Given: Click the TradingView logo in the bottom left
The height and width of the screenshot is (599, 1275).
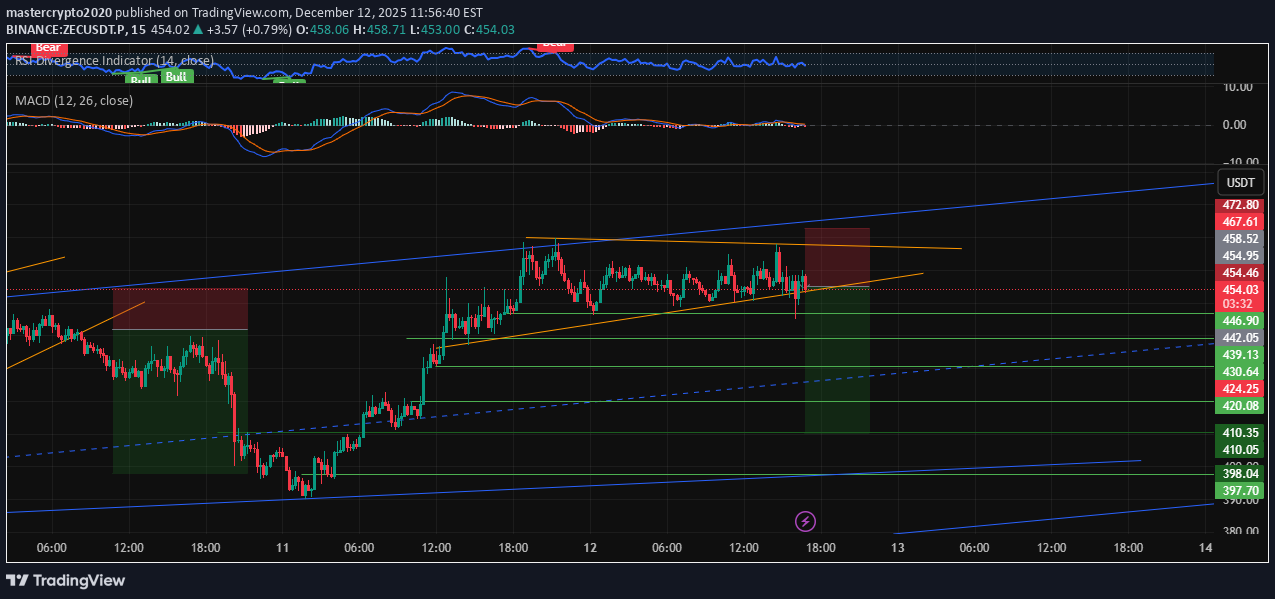Looking at the screenshot, I should pyautogui.click(x=65, y=581).
